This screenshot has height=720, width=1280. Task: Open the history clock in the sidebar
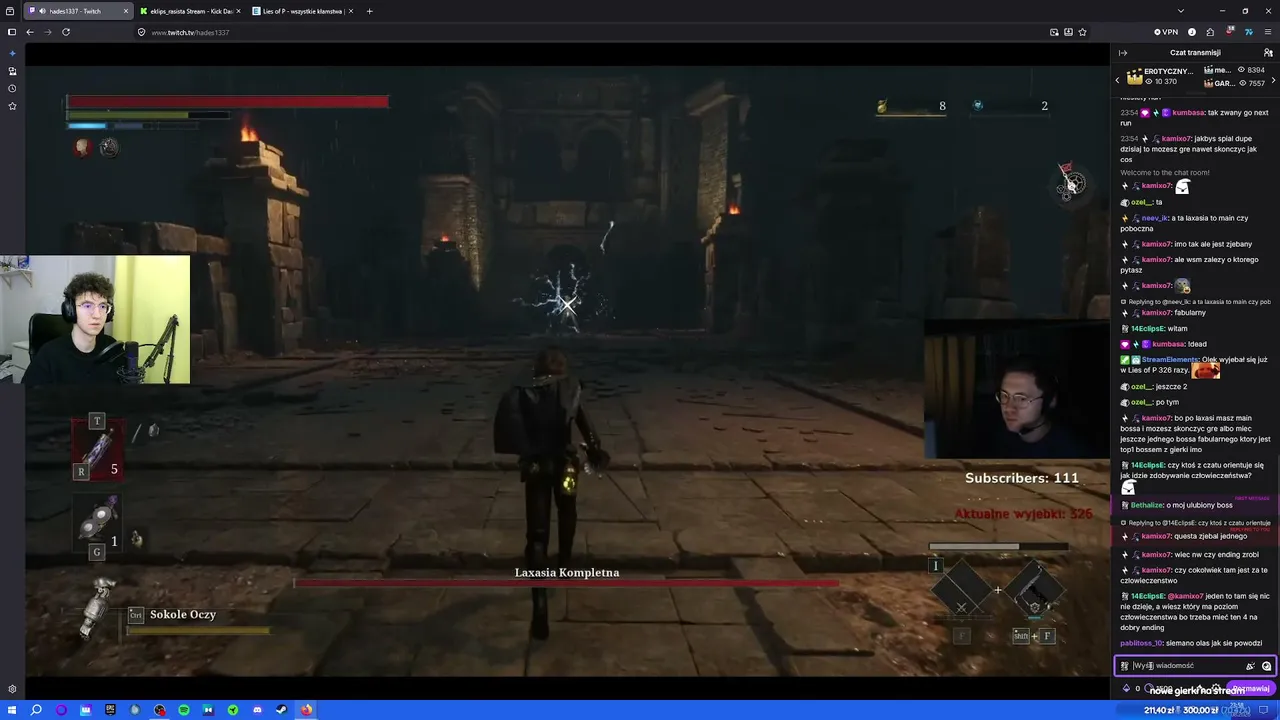click(x=12, y=88)
